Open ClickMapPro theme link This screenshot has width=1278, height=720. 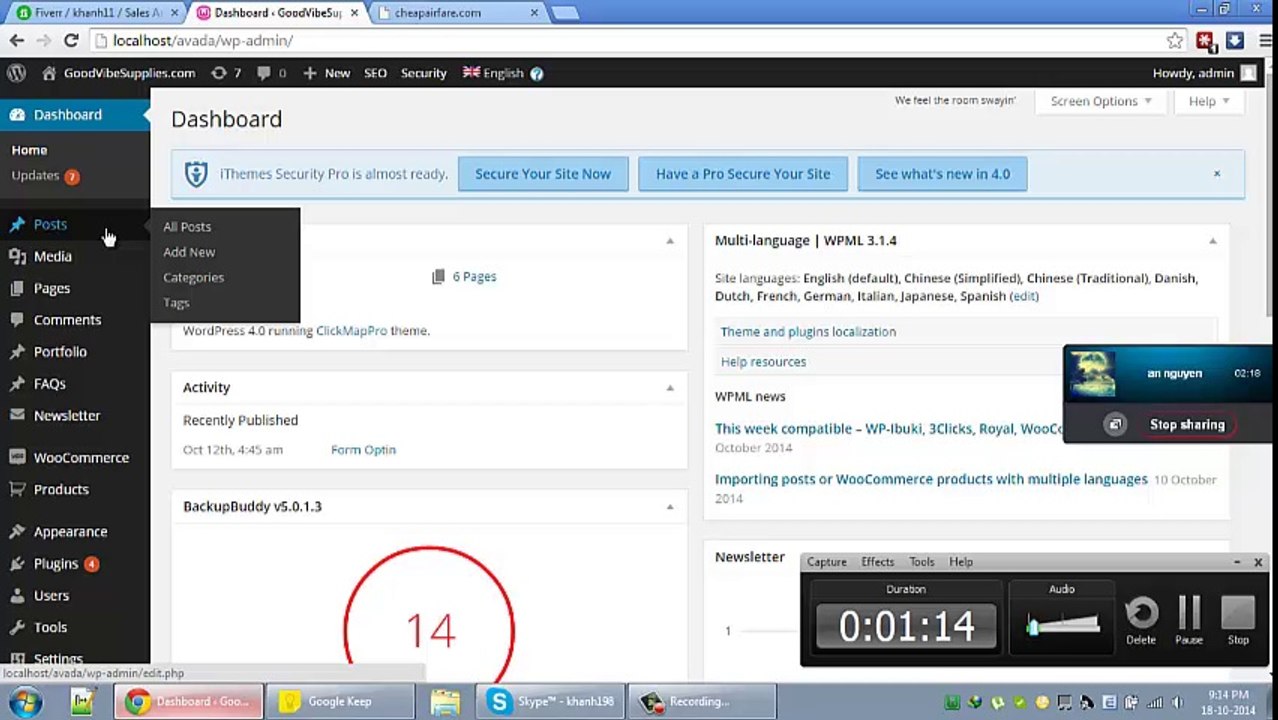pos(351,331)
